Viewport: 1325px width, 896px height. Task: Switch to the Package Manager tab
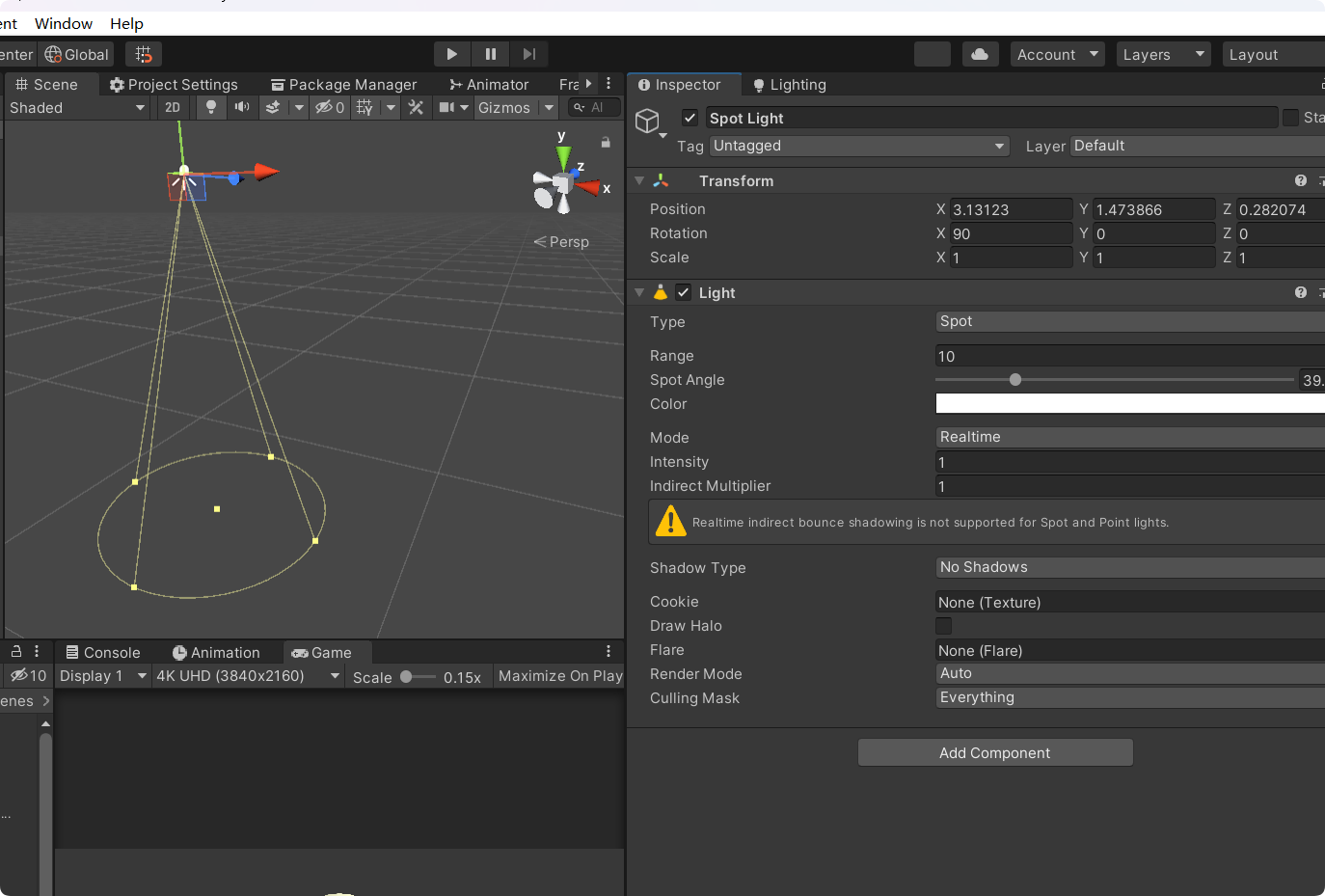coord(344,84)
